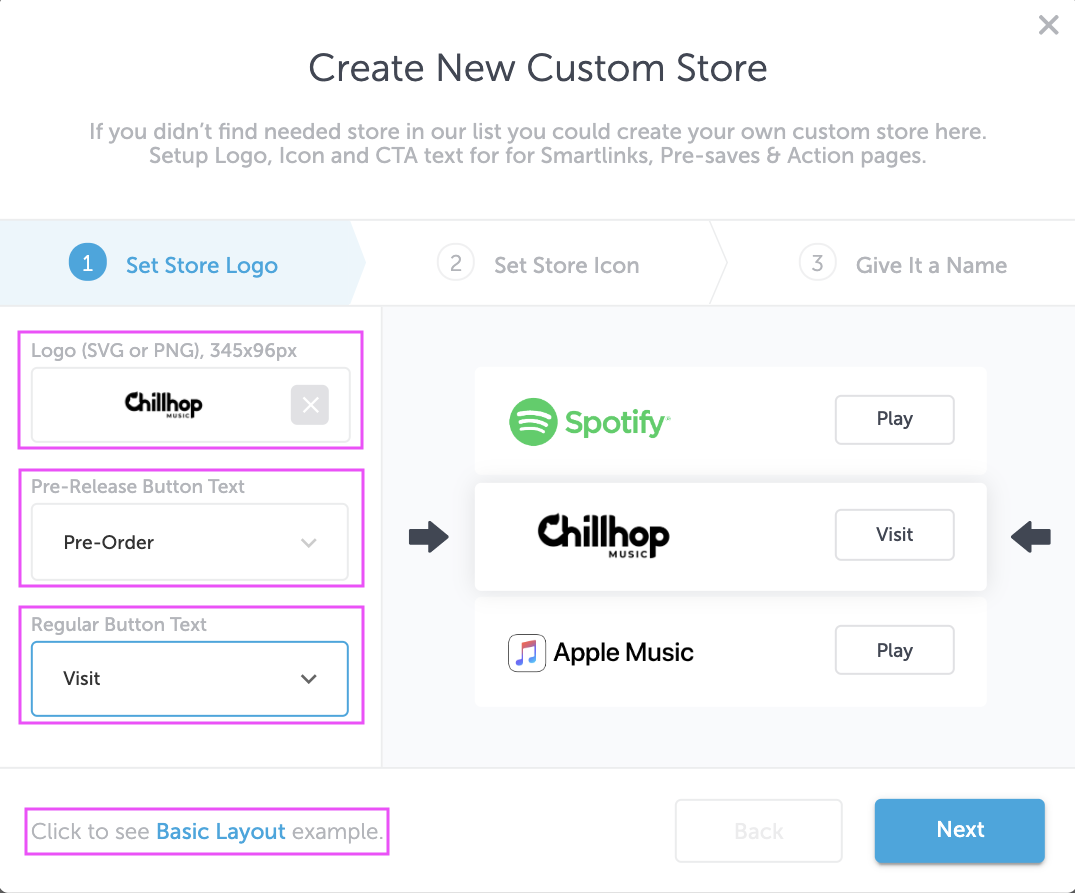Click the Chillhop Music logo in preview
The image size is (1075, 893).
pos(603,535)
